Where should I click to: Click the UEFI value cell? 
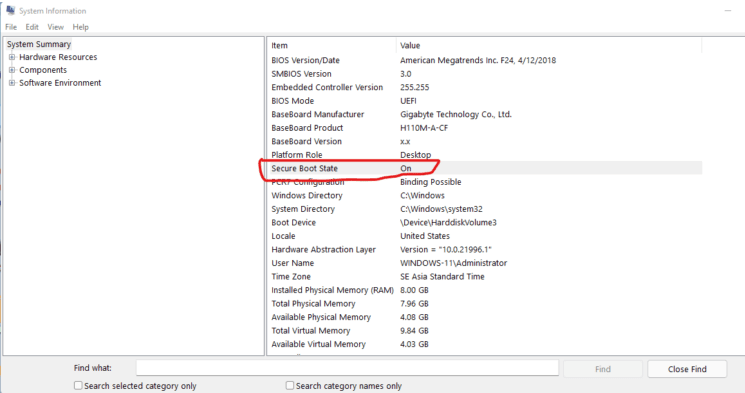(x=408, y=101)
